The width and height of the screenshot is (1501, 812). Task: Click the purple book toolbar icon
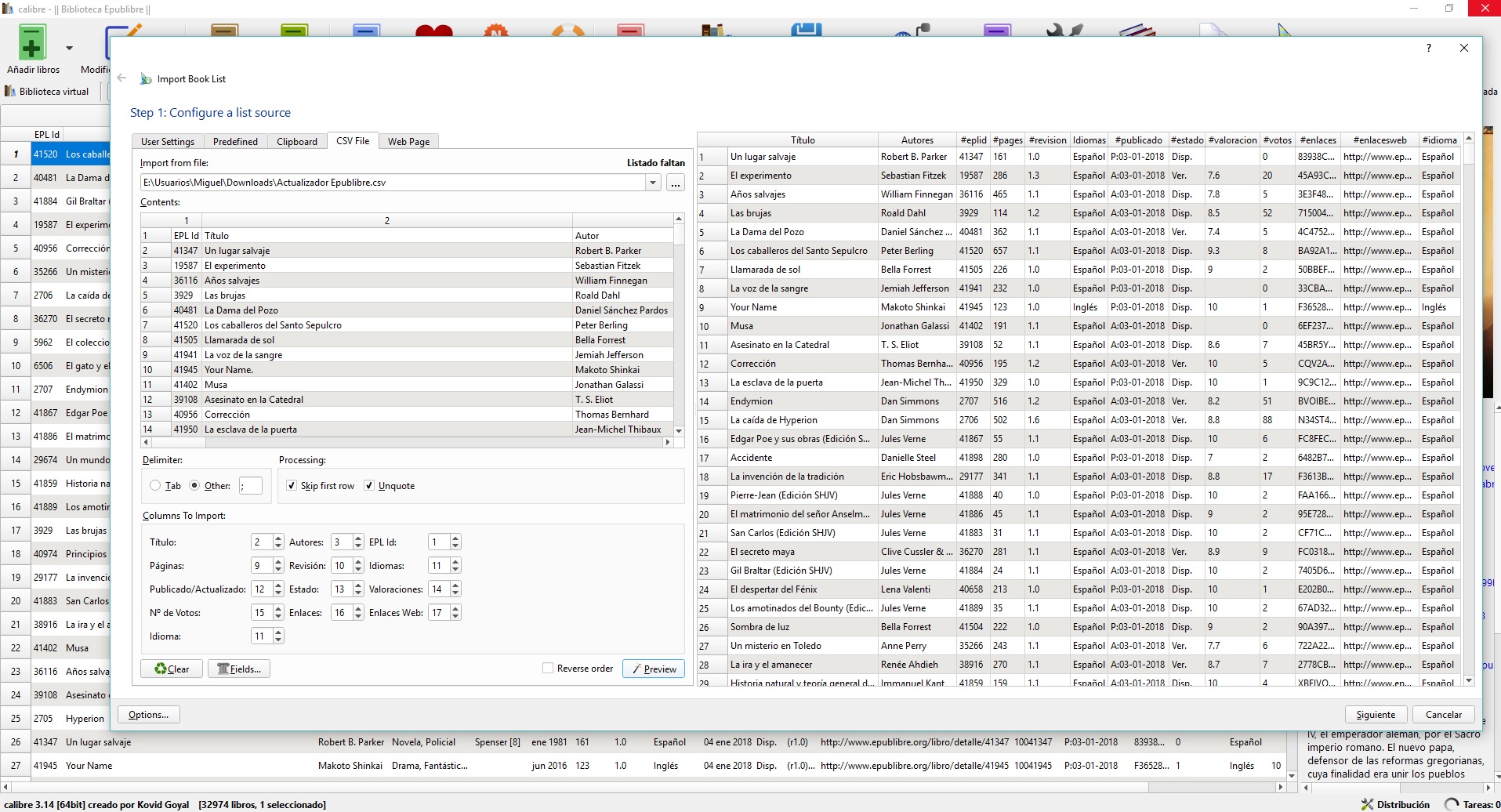click(997, 31)
